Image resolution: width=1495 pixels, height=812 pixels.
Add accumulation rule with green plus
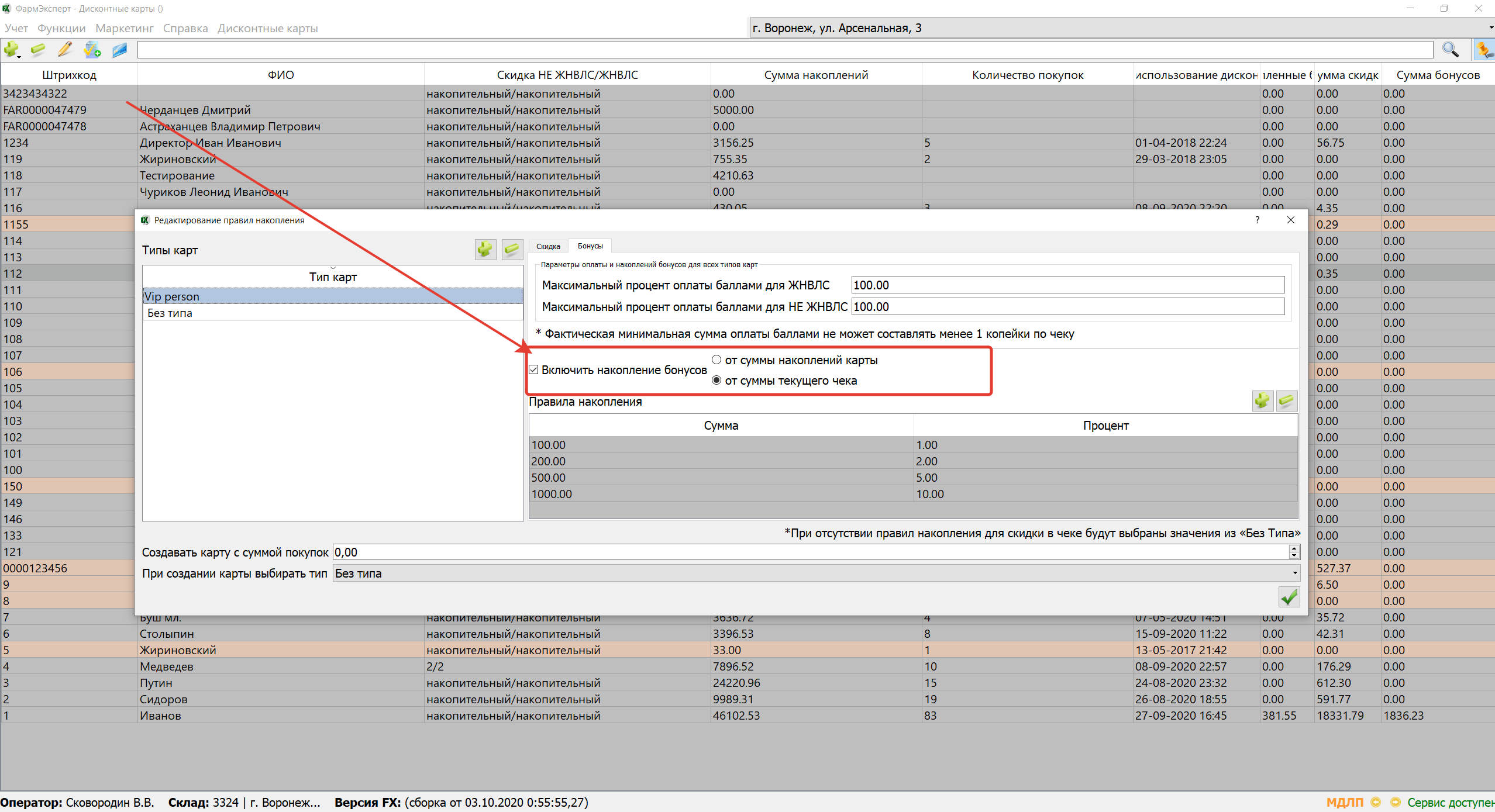click(1262, 400)
